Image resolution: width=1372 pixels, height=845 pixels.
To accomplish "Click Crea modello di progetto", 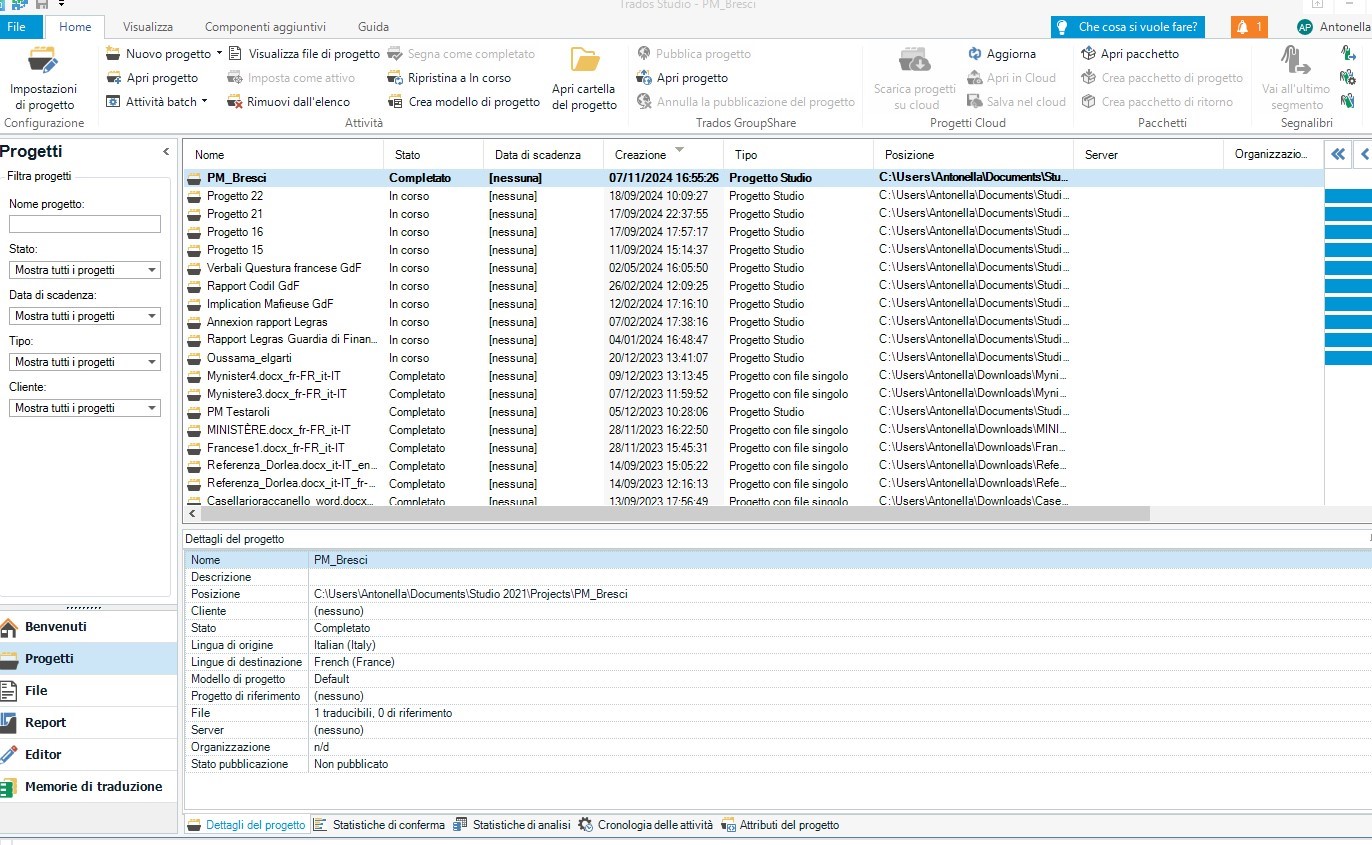I will tap(464, 102).
